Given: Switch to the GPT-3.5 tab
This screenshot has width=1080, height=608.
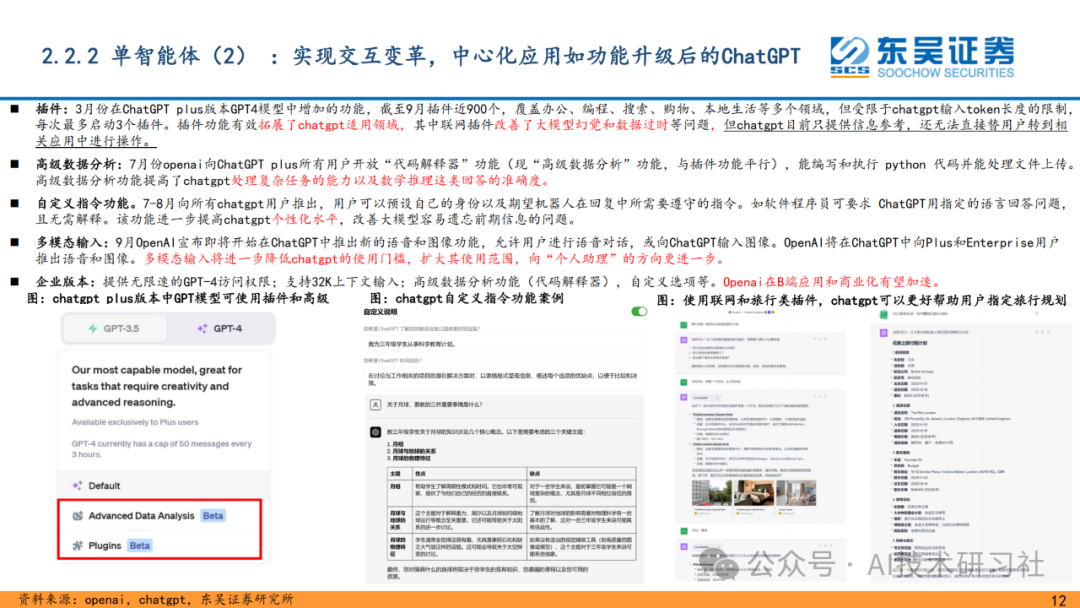Looking at the screenshot, I should click(121, 328).
